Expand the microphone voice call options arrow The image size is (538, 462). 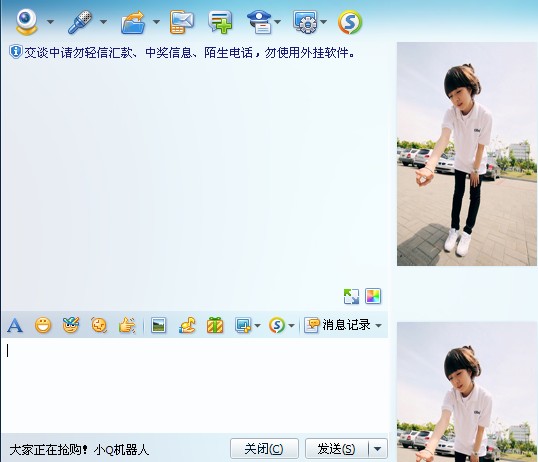click(x=103, y=22)
